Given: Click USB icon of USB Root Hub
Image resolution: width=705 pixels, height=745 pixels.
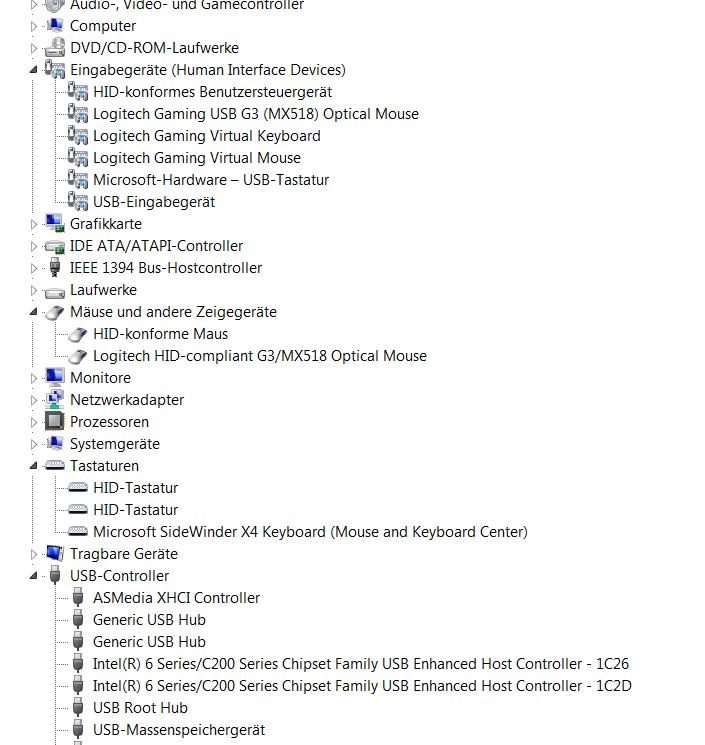Looking at the screenshot, I should (x=78, y=707).
